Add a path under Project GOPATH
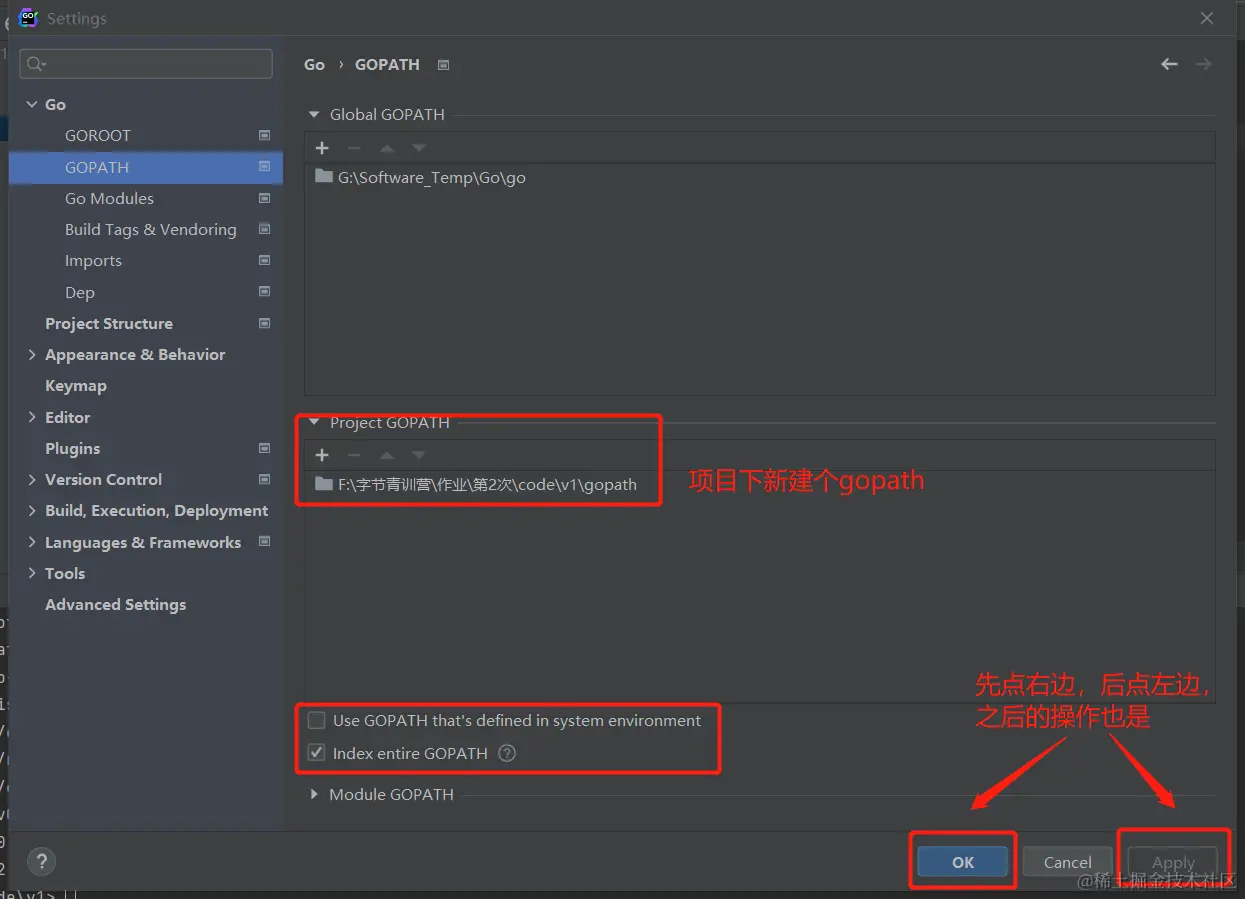Image resolution: width=1245 pixels, height=899 pixels. click(x=322, y=454)
